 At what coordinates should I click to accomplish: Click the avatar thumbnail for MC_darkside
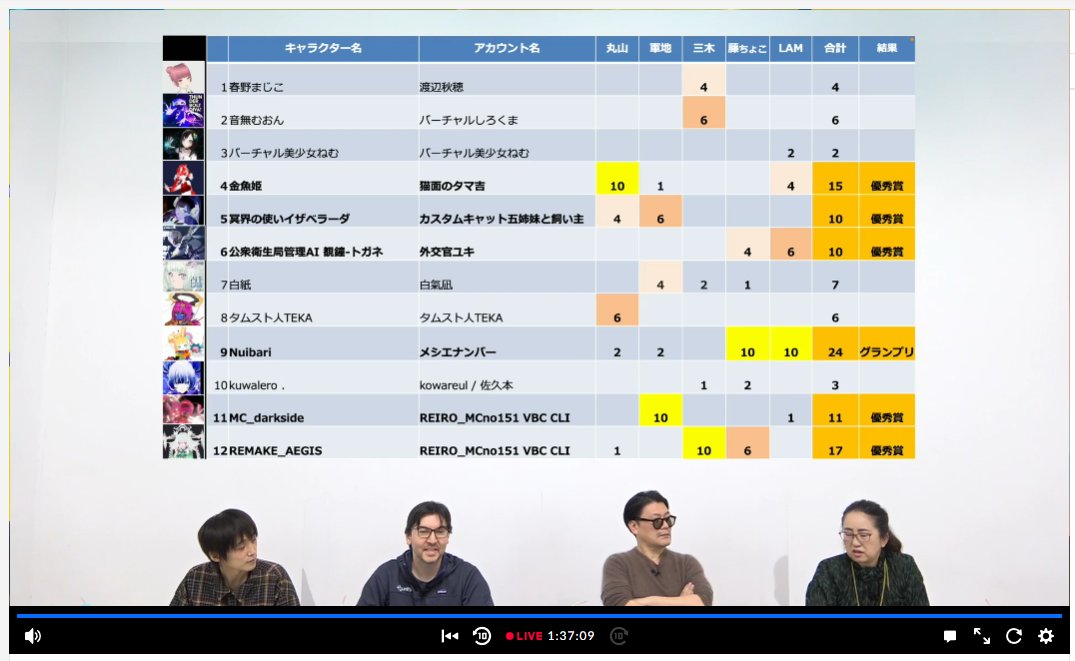pyautogui.click(x=184, y=410)
